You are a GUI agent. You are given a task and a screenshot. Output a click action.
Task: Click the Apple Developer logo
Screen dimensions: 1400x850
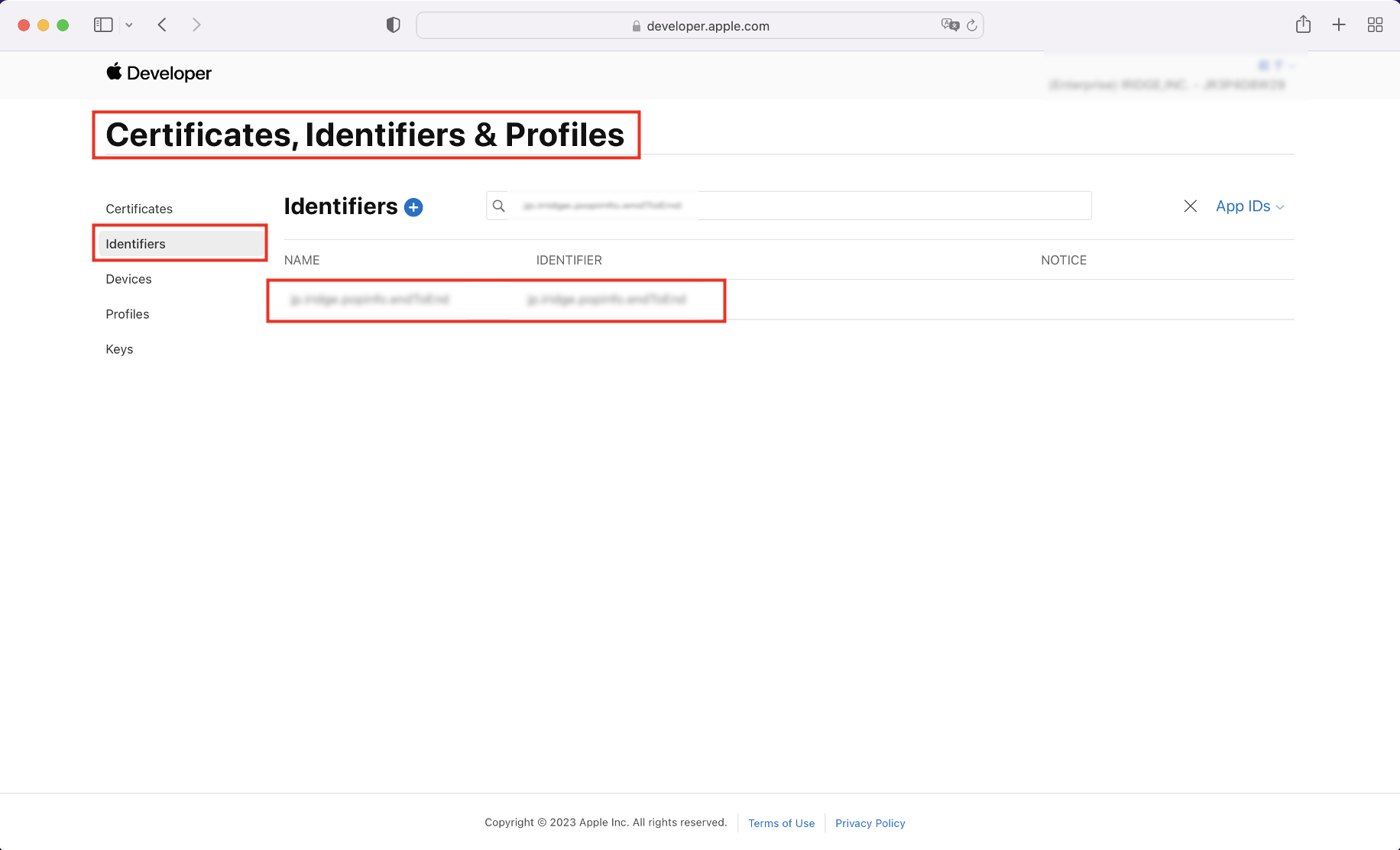pos(159,73)
